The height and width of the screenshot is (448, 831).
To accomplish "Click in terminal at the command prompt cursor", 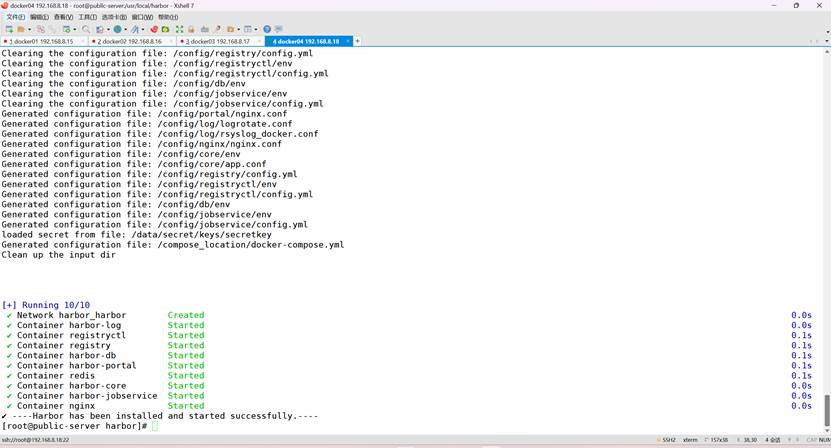I will coord(155,426).
